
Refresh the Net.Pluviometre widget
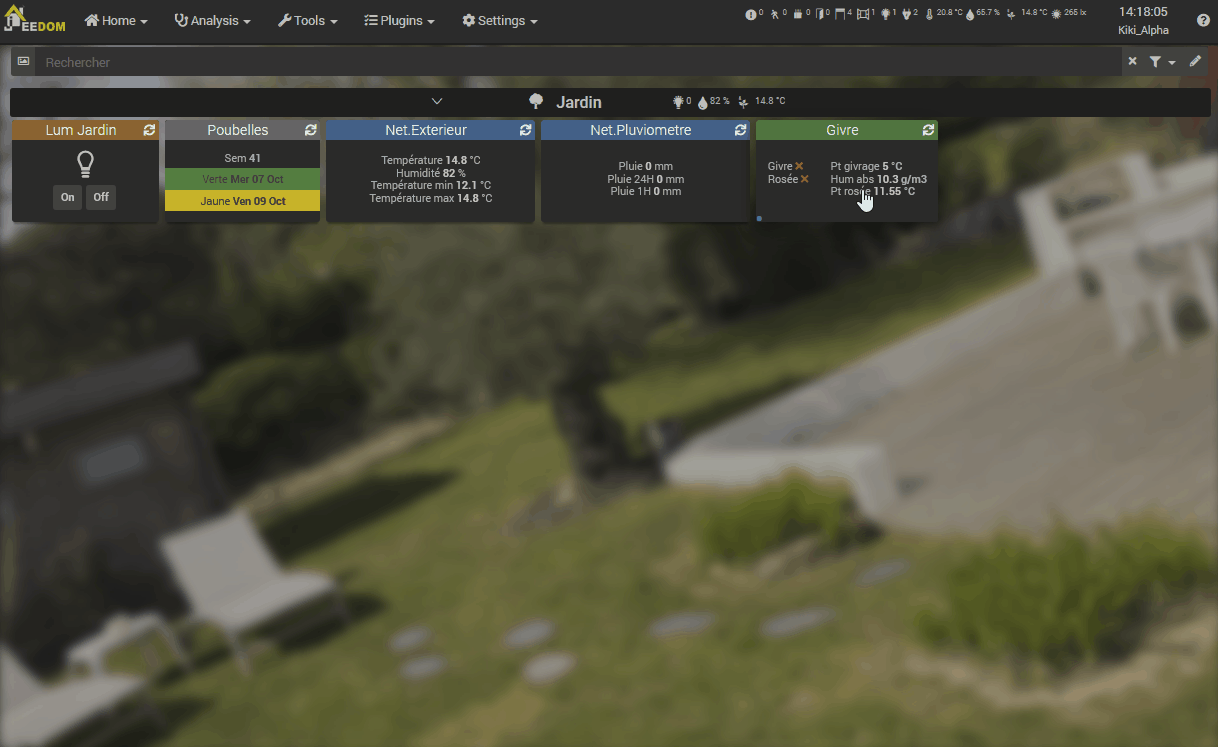(740, 130)
